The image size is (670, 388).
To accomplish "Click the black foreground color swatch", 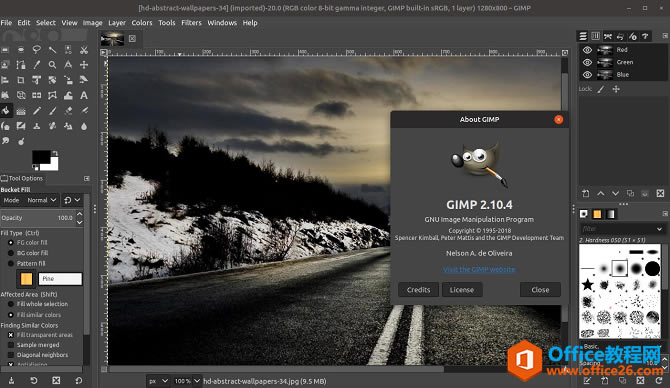I will pos(41,157).
